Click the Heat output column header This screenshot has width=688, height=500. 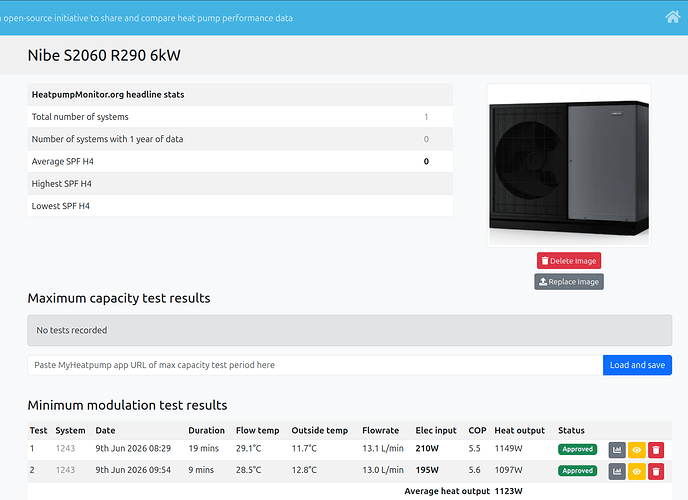(x=520, y=430)
